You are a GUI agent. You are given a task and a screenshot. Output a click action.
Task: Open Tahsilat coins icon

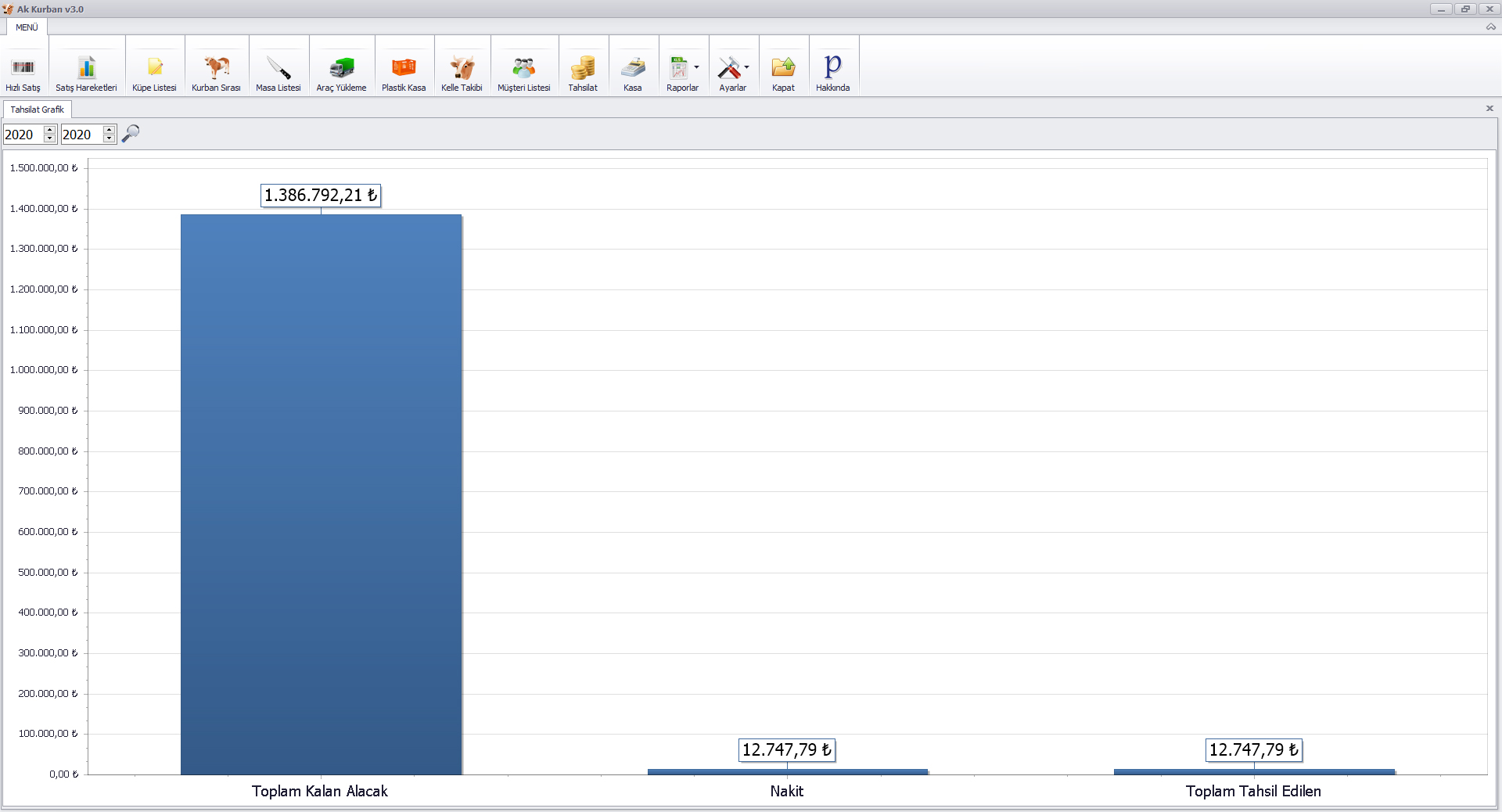[583, 68]
